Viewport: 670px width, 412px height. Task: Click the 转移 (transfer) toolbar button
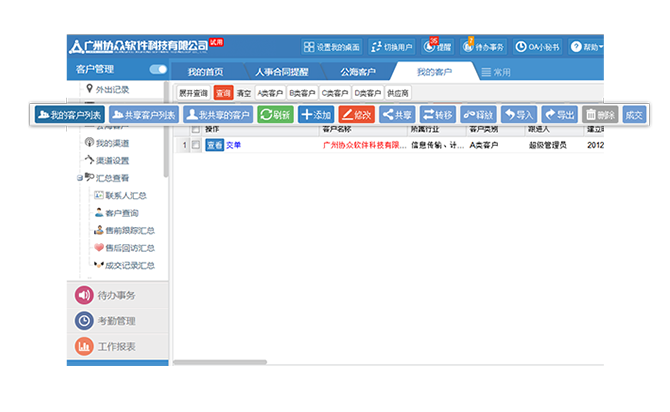[x=437, y=115]
